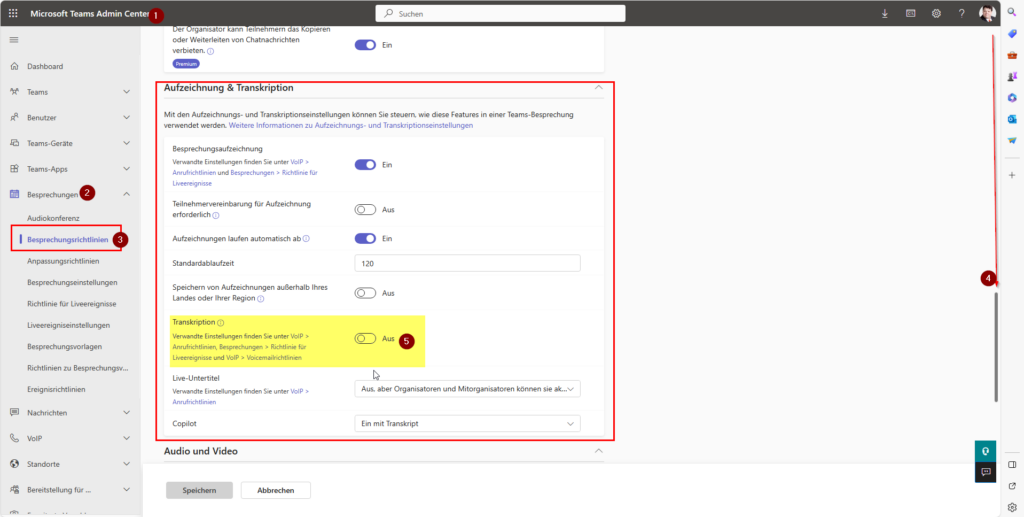Click the download icon in header

(884, 13)
